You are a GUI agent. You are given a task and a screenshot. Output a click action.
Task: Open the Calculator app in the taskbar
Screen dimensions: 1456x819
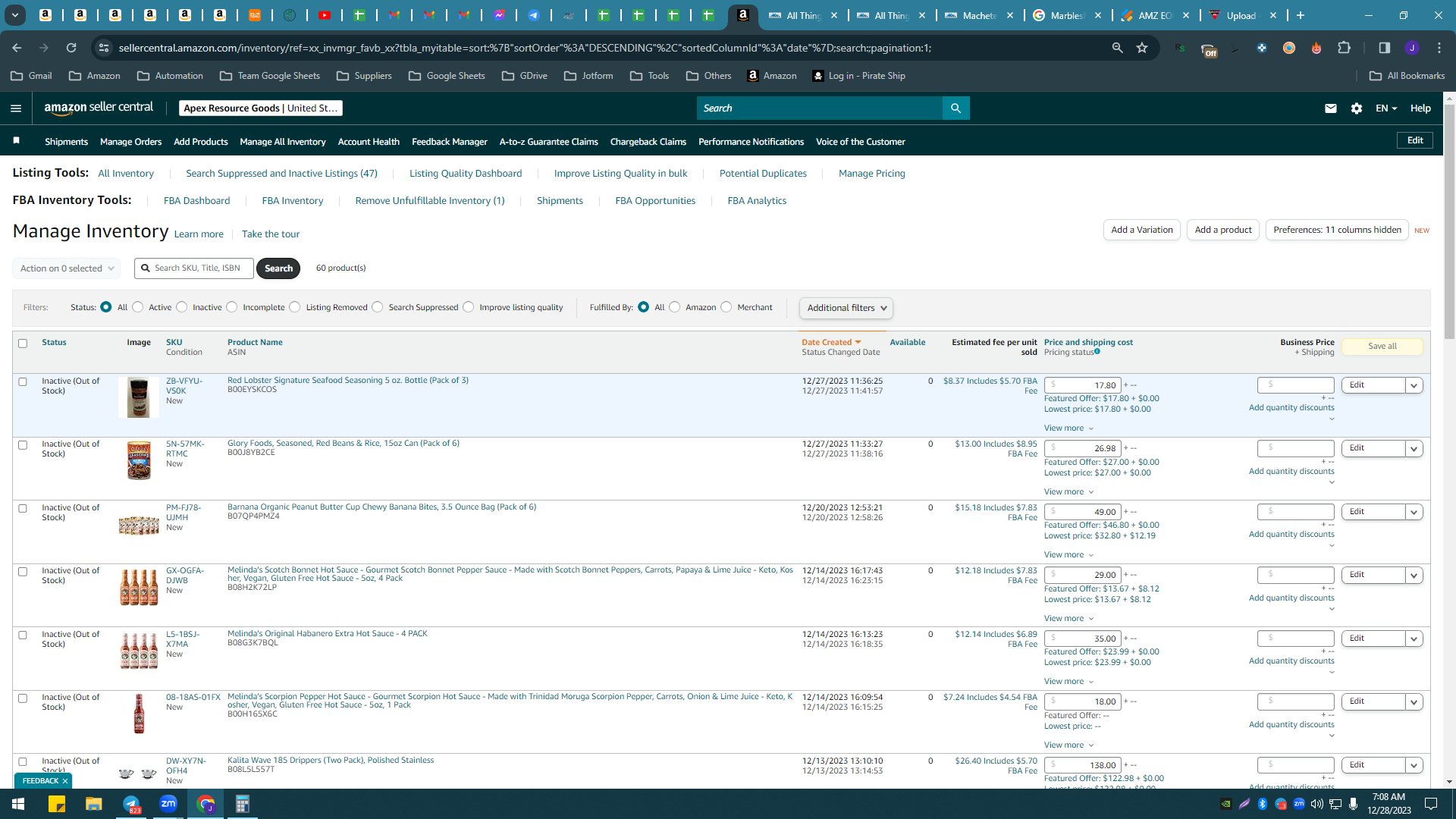[x=242, y=804]
